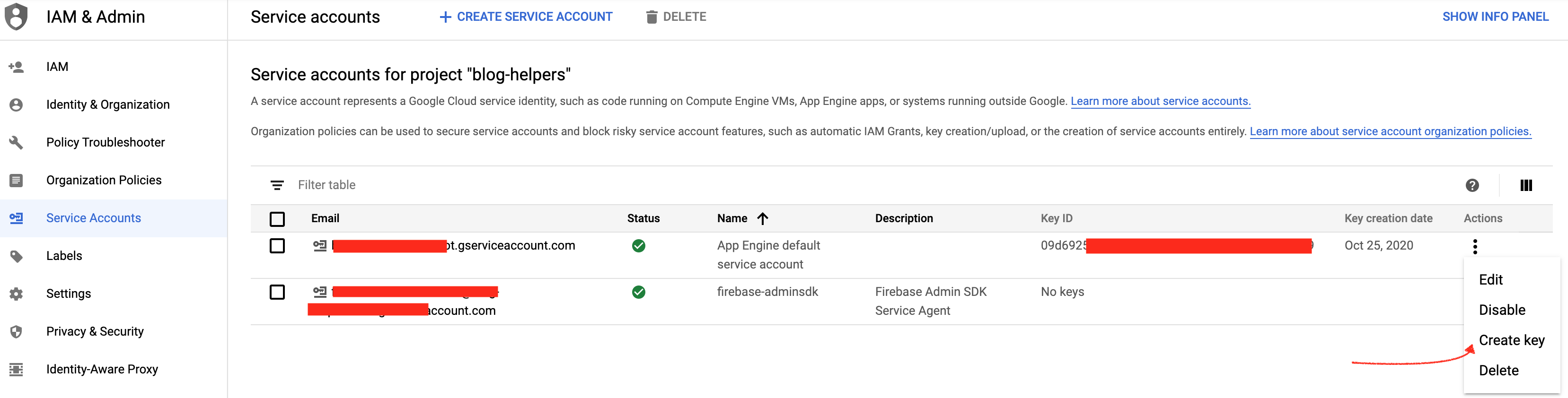Click the trash icon next to DELETE

[x=652, y=17]
